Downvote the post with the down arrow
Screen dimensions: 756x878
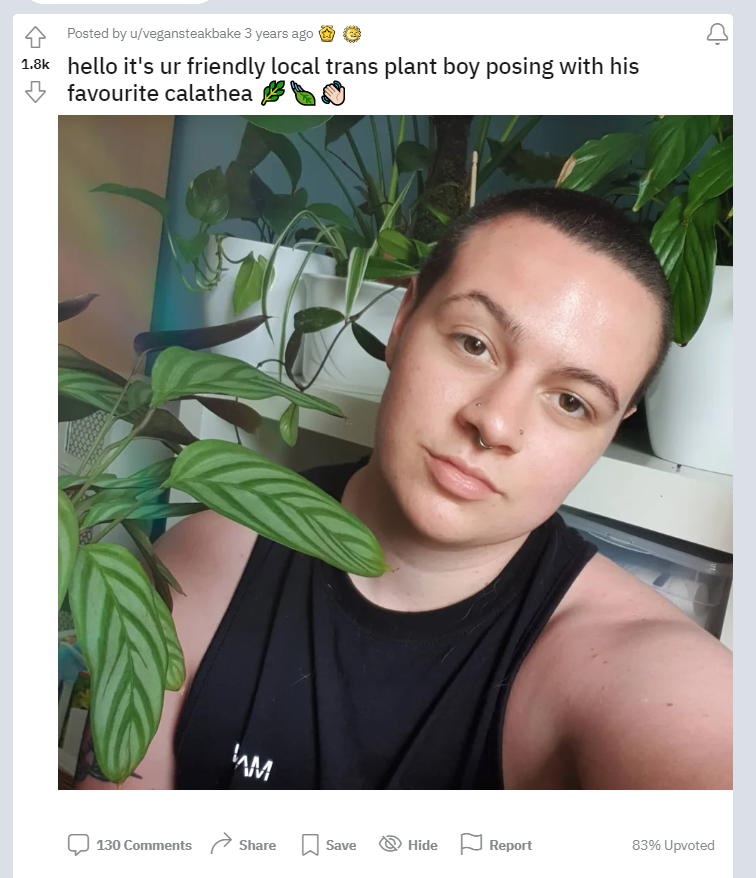35,91
